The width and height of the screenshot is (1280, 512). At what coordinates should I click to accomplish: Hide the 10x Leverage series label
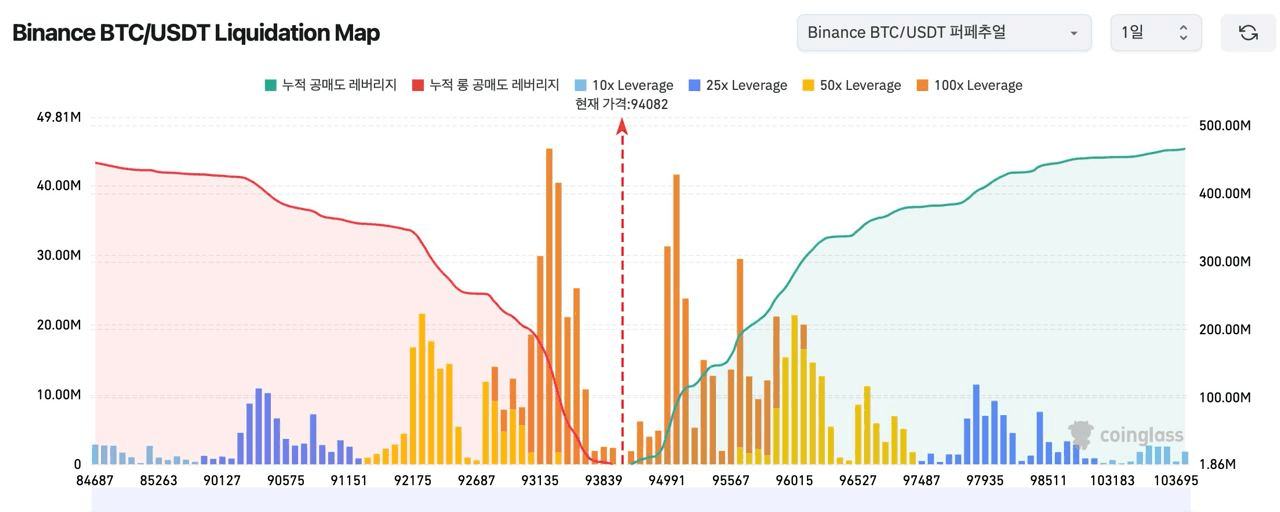(632, 86)
